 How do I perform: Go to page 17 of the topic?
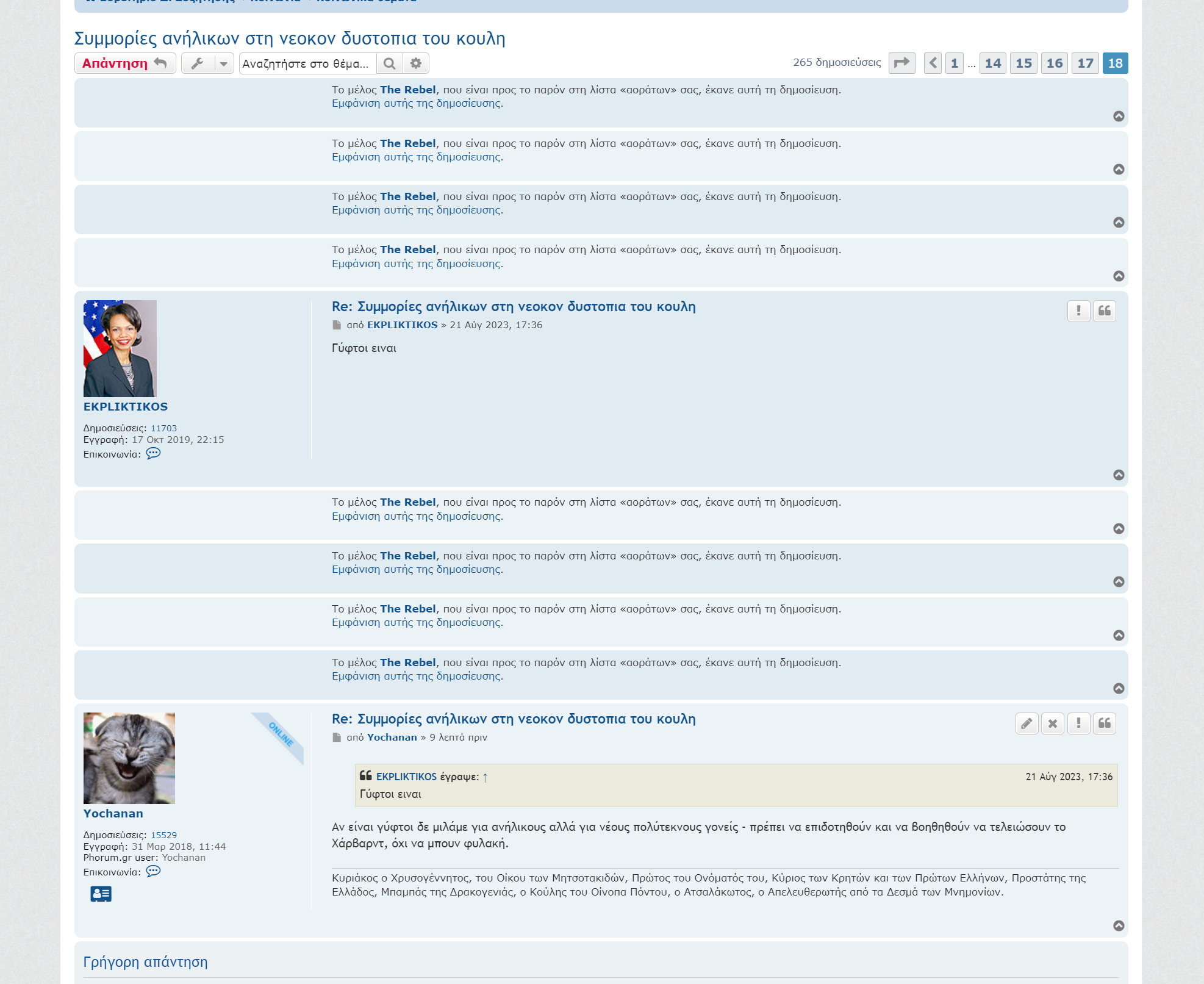point(1085,63)
